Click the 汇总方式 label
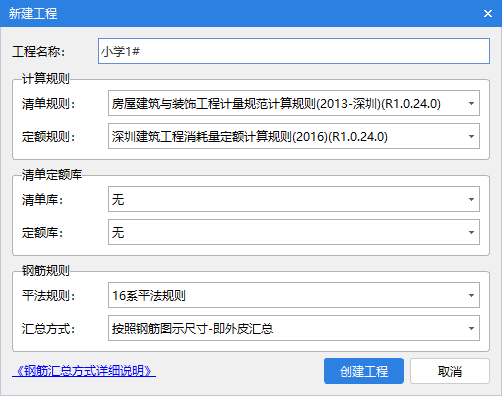502x396 pixels. pos(49,328)
